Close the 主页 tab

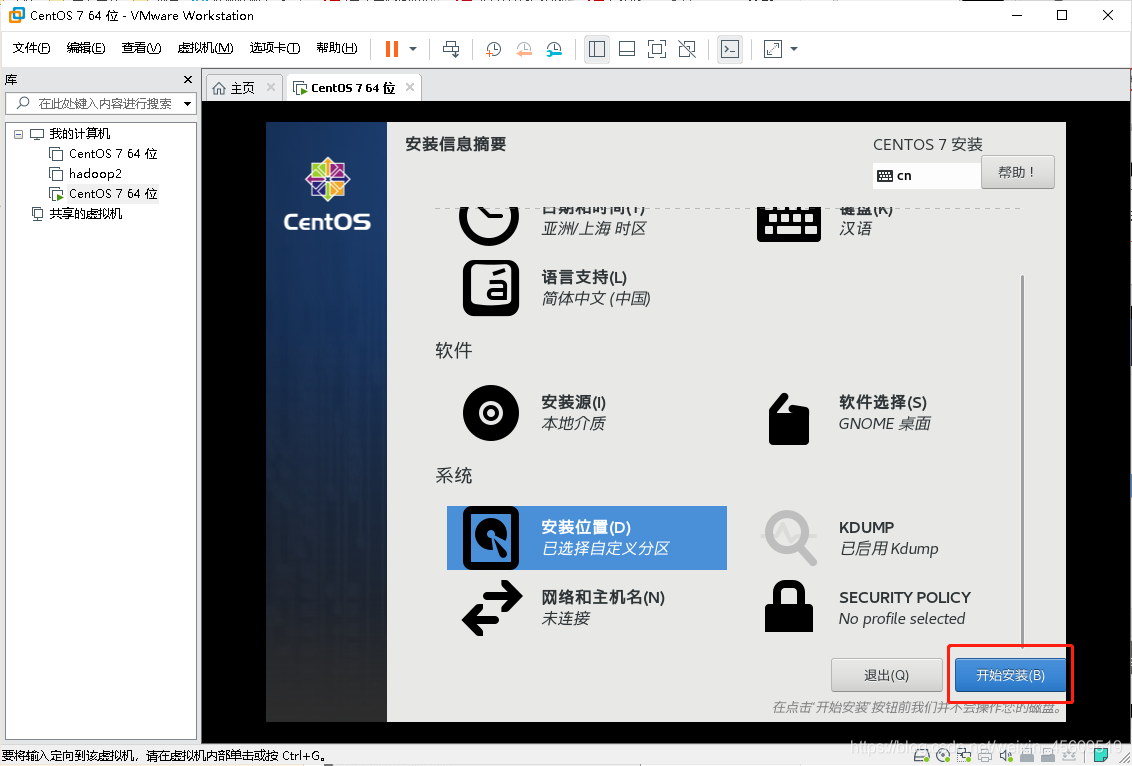click(271, 87)
